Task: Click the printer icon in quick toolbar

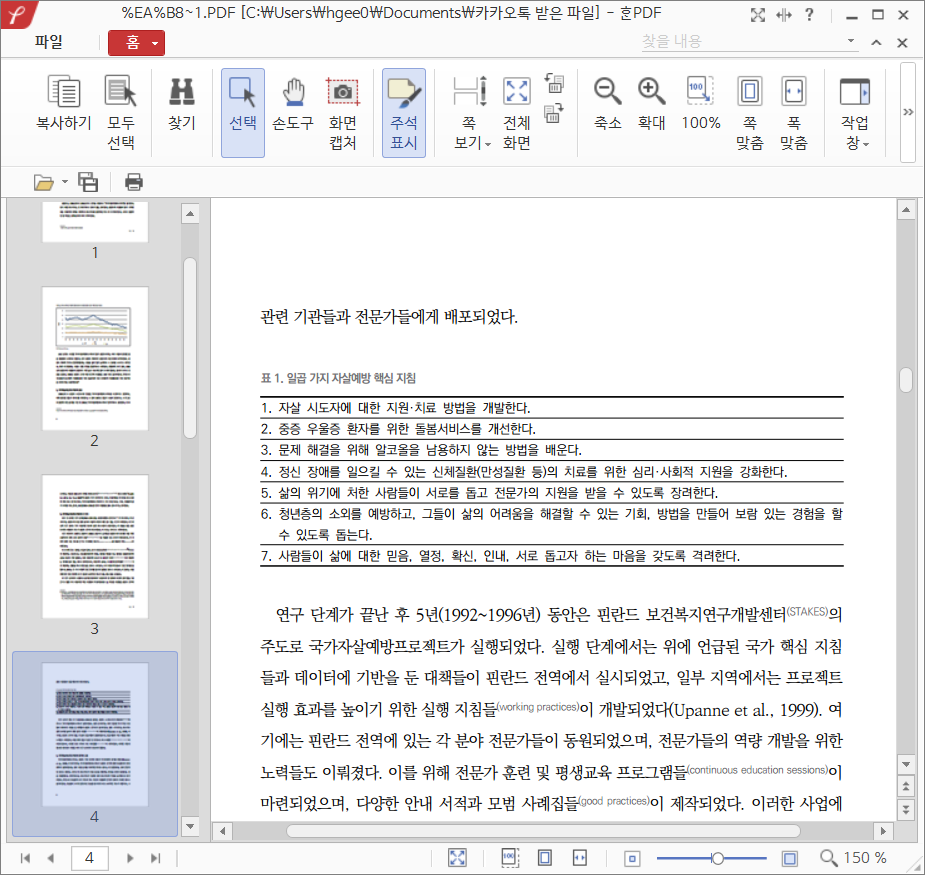Action: point(134,182)
